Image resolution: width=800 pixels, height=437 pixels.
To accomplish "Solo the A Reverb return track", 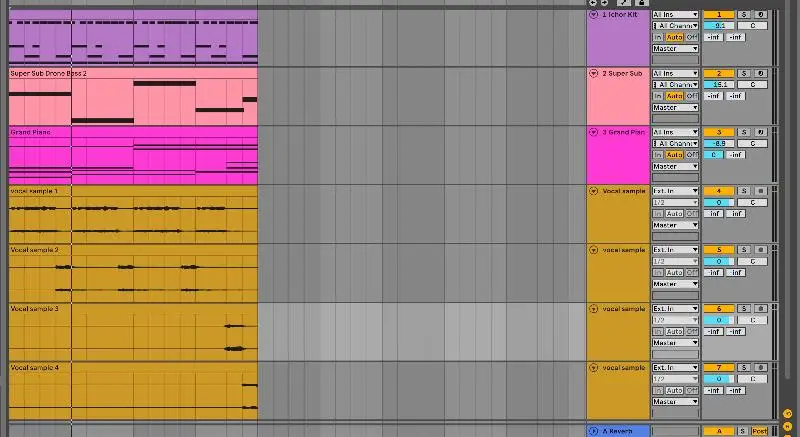I will tap(744, 431).
